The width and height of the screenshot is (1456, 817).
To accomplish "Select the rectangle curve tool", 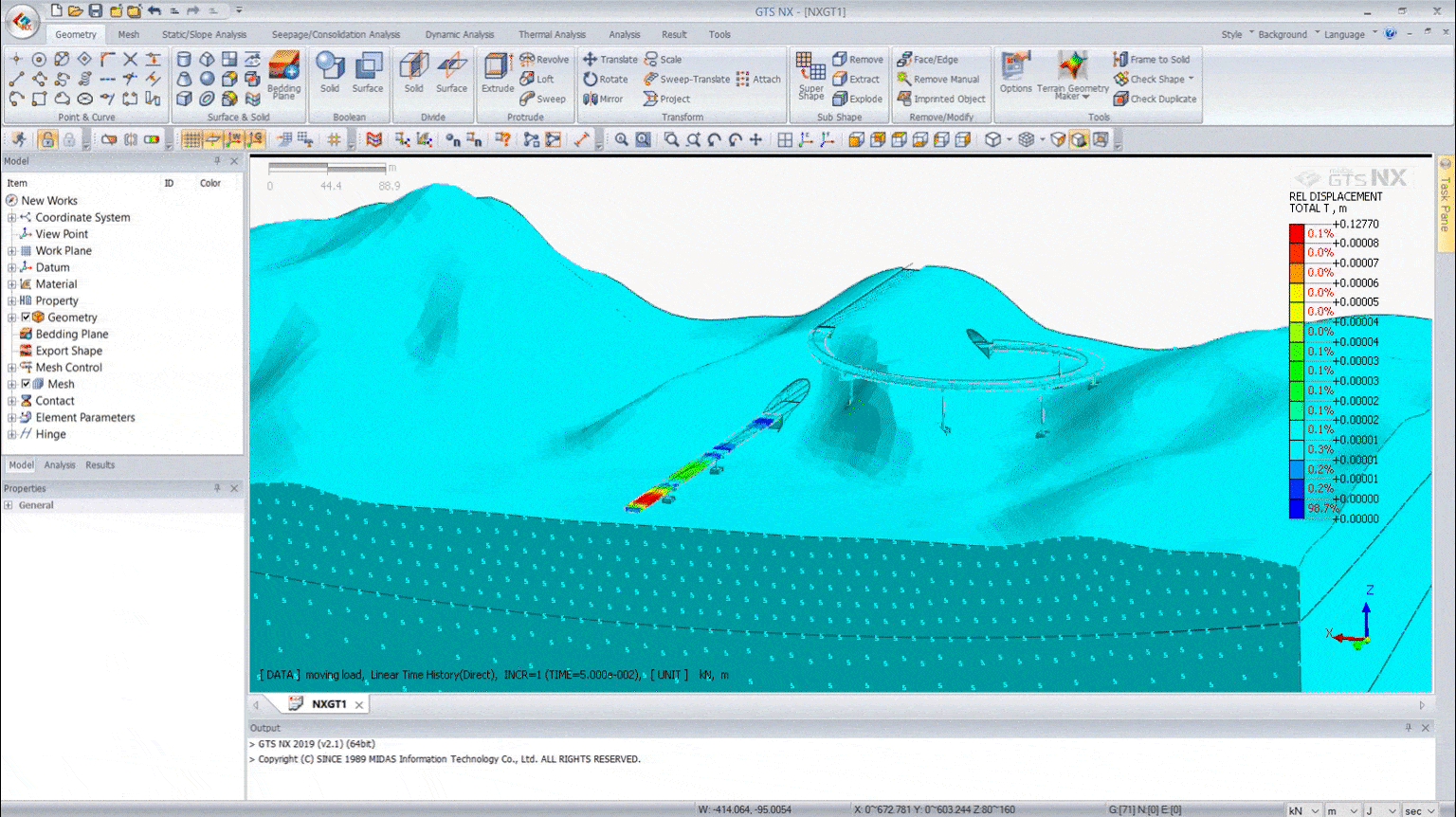I will 39,99.
